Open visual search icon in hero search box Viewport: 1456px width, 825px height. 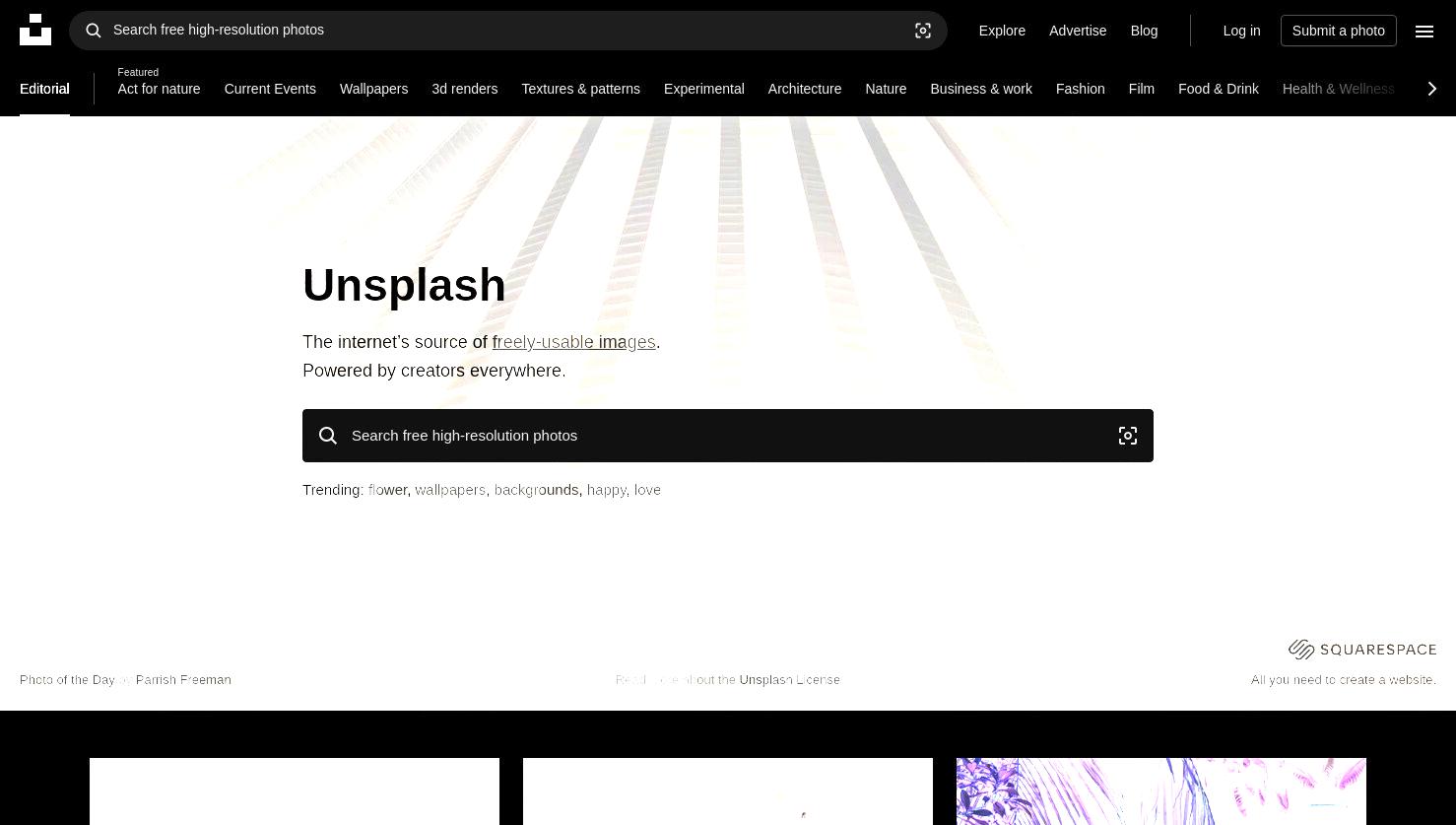pyautogui.click(x=1128, y=436)
